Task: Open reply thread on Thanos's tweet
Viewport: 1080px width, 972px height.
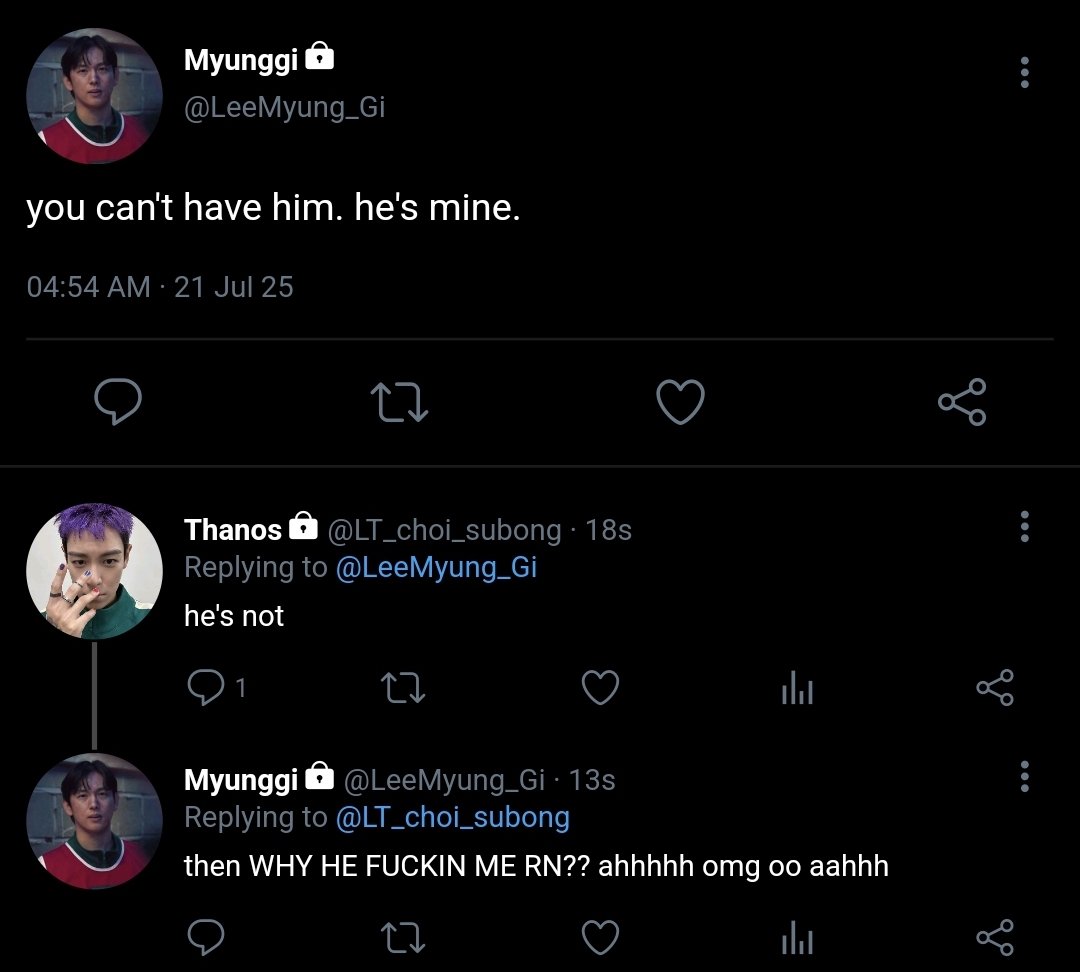Action: pos(216,687)
